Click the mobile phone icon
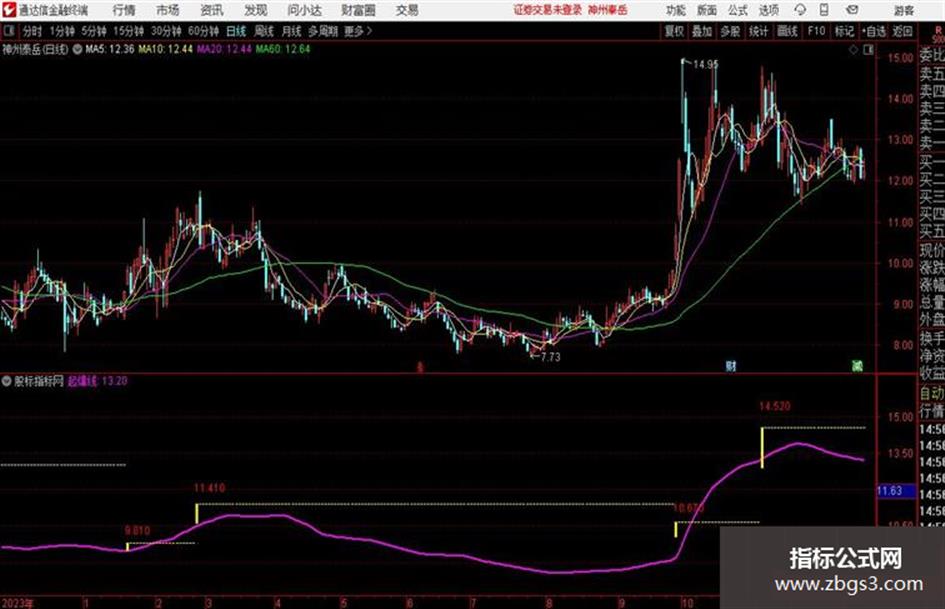The height and width of the screenshot is (609, 945). 824,10
